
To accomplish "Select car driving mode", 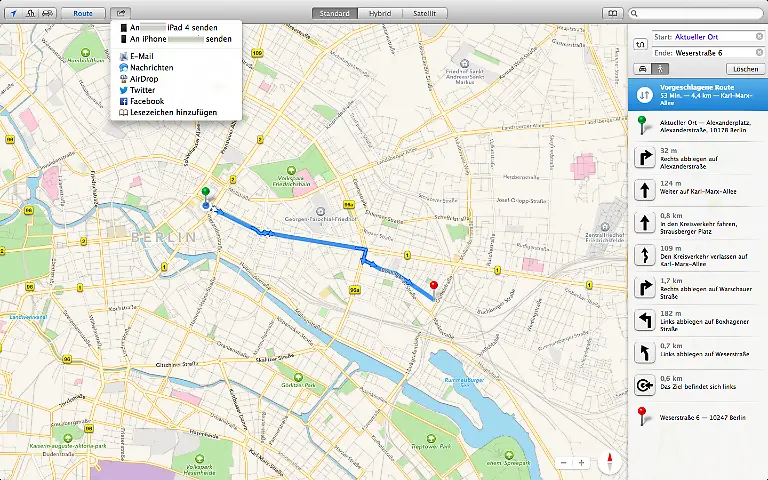I will pyautogui.click(x=643, y=69).
